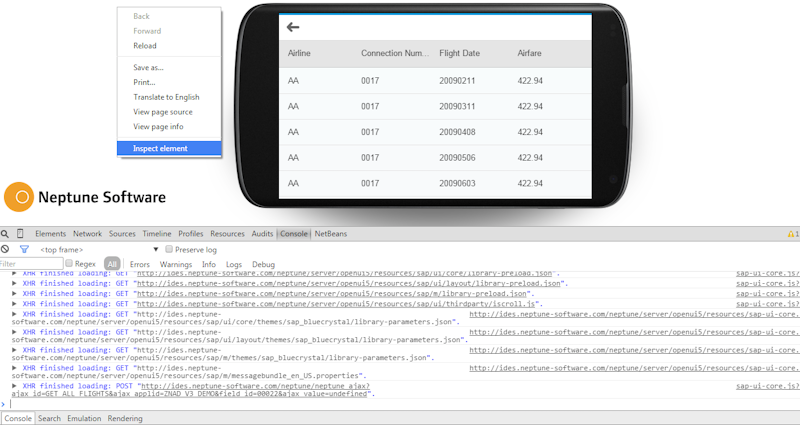Image resolution: width=800 pixels, height=425 pixels.
Task: Click the console Filter input field
Action: click(x=31, y=264)
